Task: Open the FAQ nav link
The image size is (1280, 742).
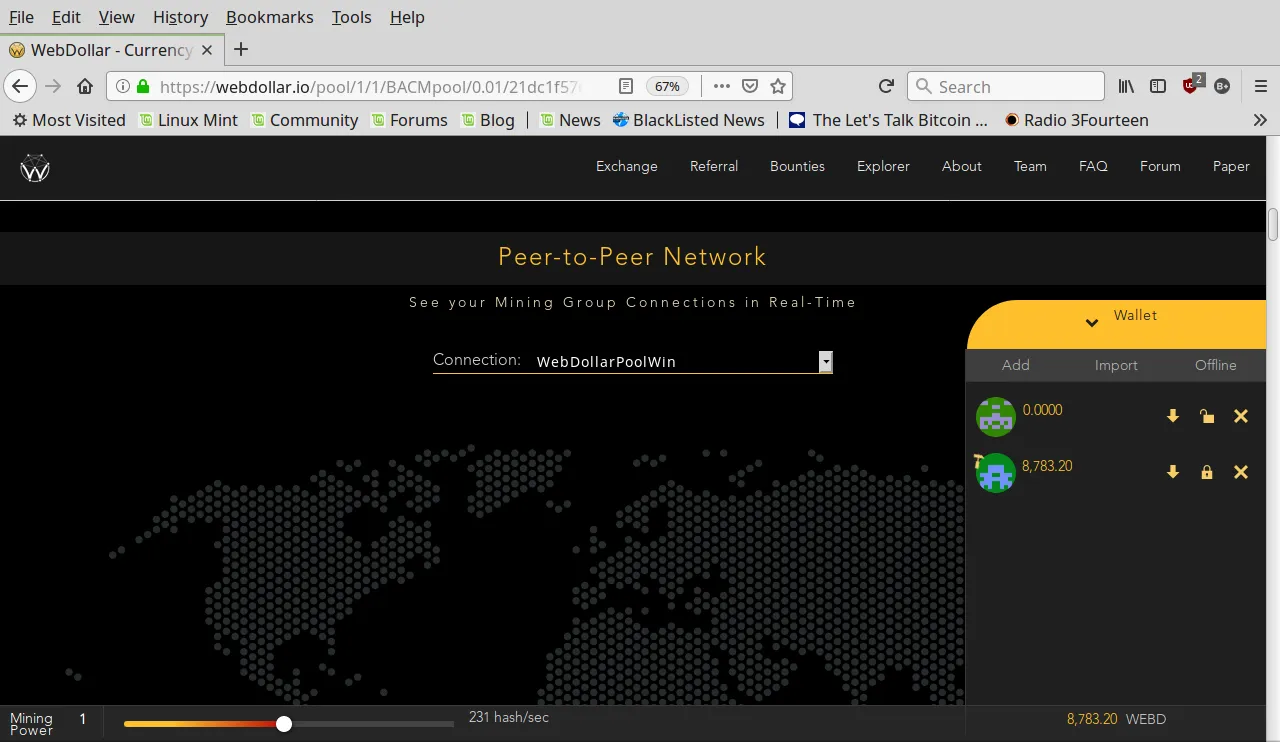Action: pyautogui.click(x=1093, y=166)
